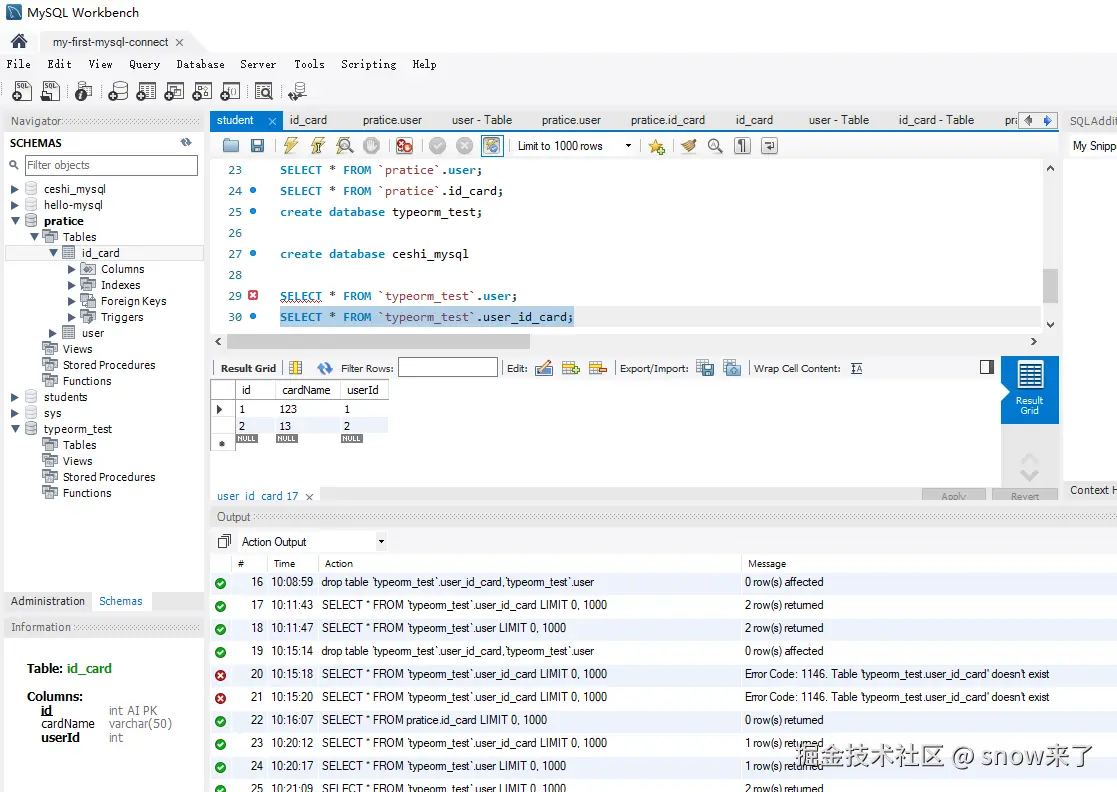Create a new stored procedure icon
Image resolution: width=1117 pixels, height=792 pixels.
coord(202,90)
